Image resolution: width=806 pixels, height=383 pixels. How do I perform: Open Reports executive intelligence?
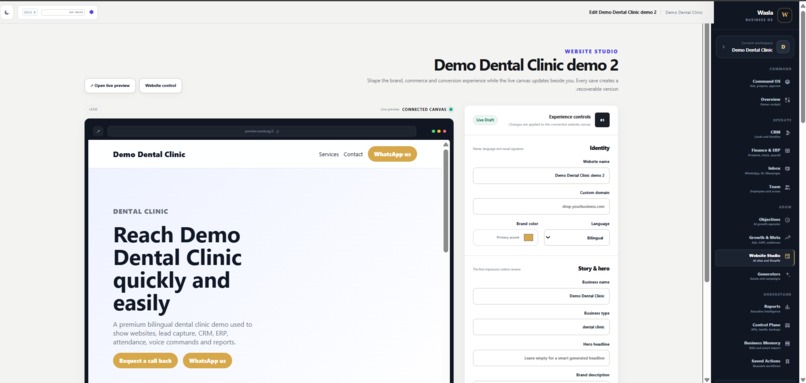click(x=754, y=309)
